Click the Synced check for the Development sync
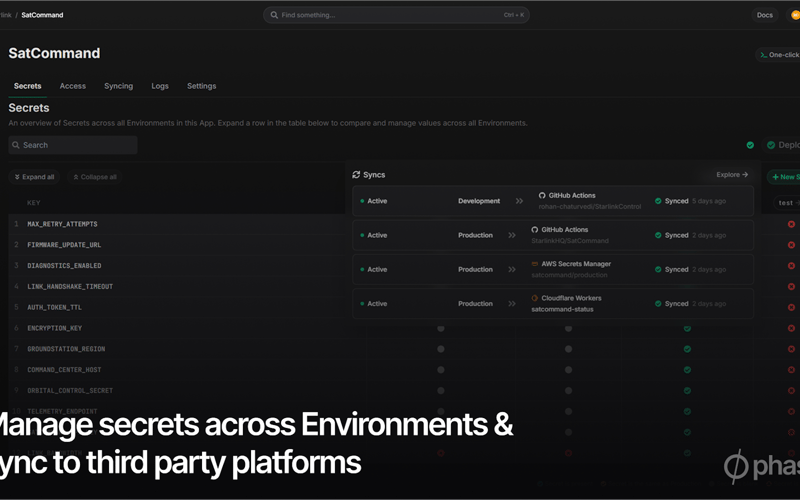The width and height of the screenshot is (800, 500). pyautogui.click(x=658, y=201)
